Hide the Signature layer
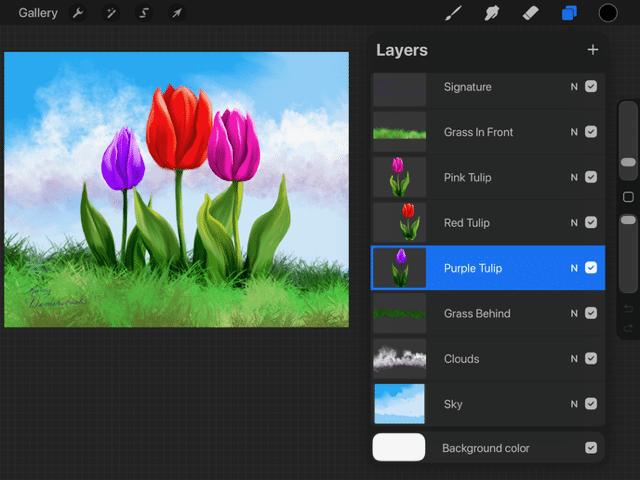The height and width of the screenshot is (480, 640). tap(591, 87)
